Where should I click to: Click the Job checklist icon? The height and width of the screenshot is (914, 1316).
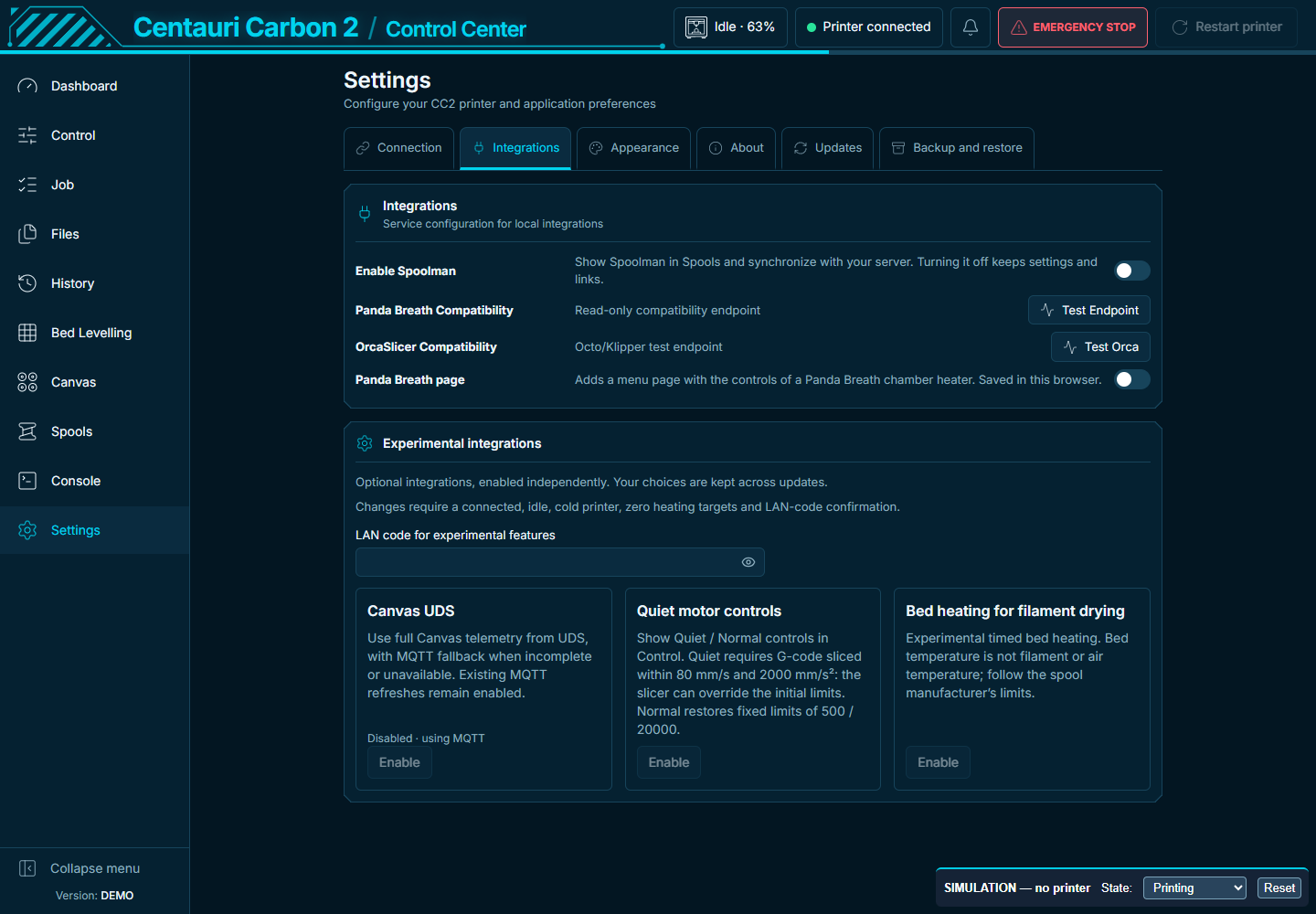(x=27, y=185)
